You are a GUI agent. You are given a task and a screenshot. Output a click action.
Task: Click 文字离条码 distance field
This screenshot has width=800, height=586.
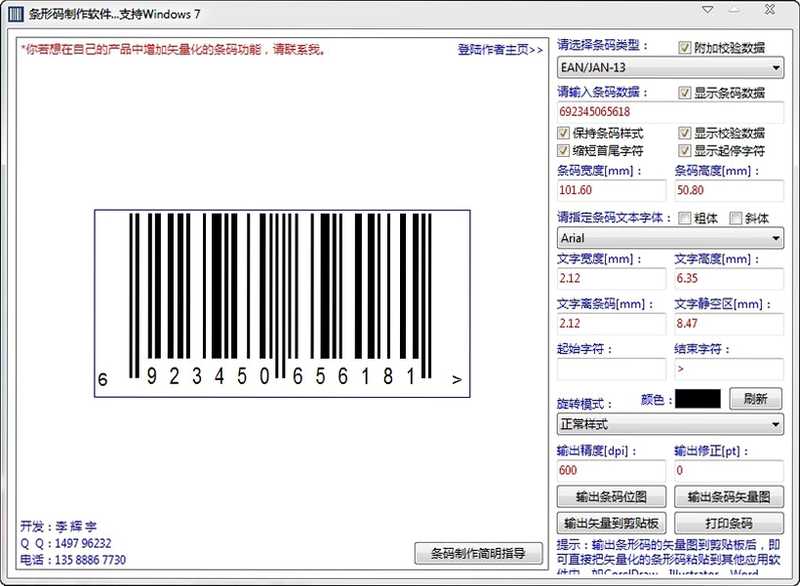pyautogui.click(x=611, y=323)
